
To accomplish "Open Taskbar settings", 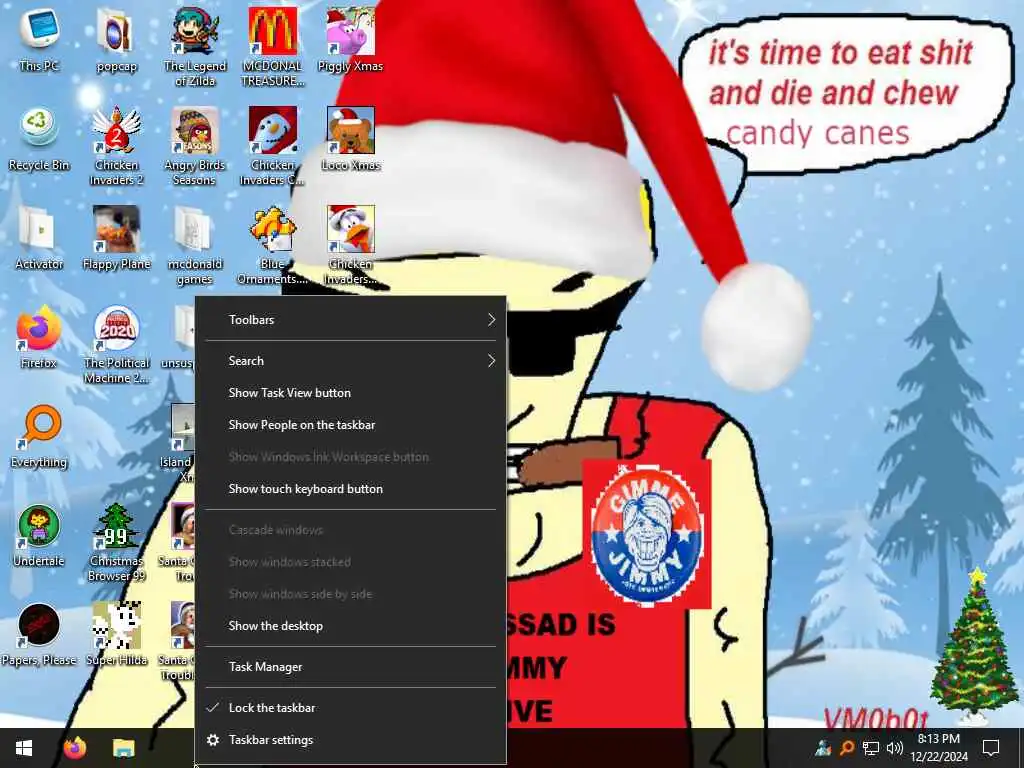I will pos(351,740).
